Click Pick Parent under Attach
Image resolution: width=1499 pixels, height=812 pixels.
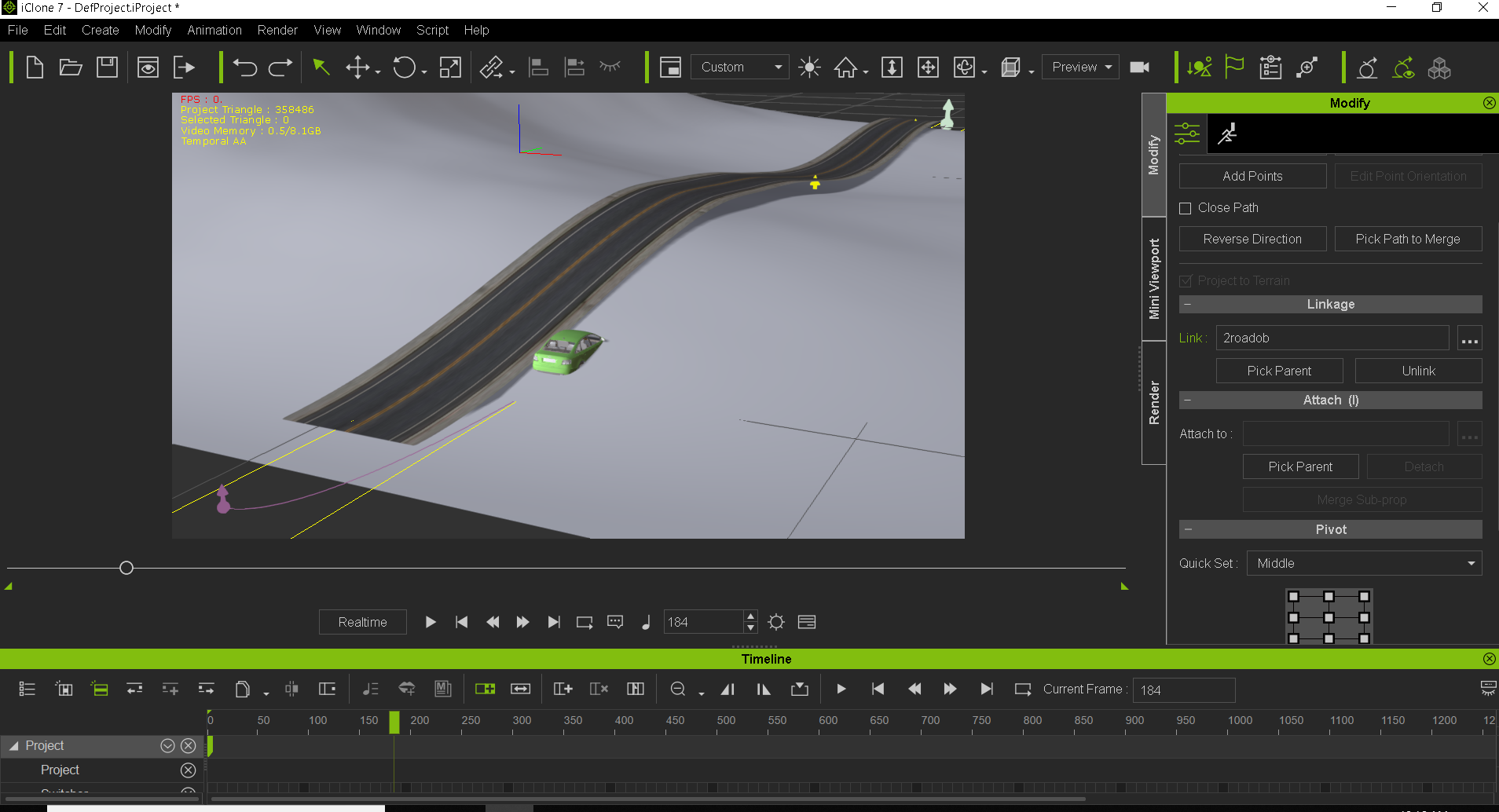1300,467
